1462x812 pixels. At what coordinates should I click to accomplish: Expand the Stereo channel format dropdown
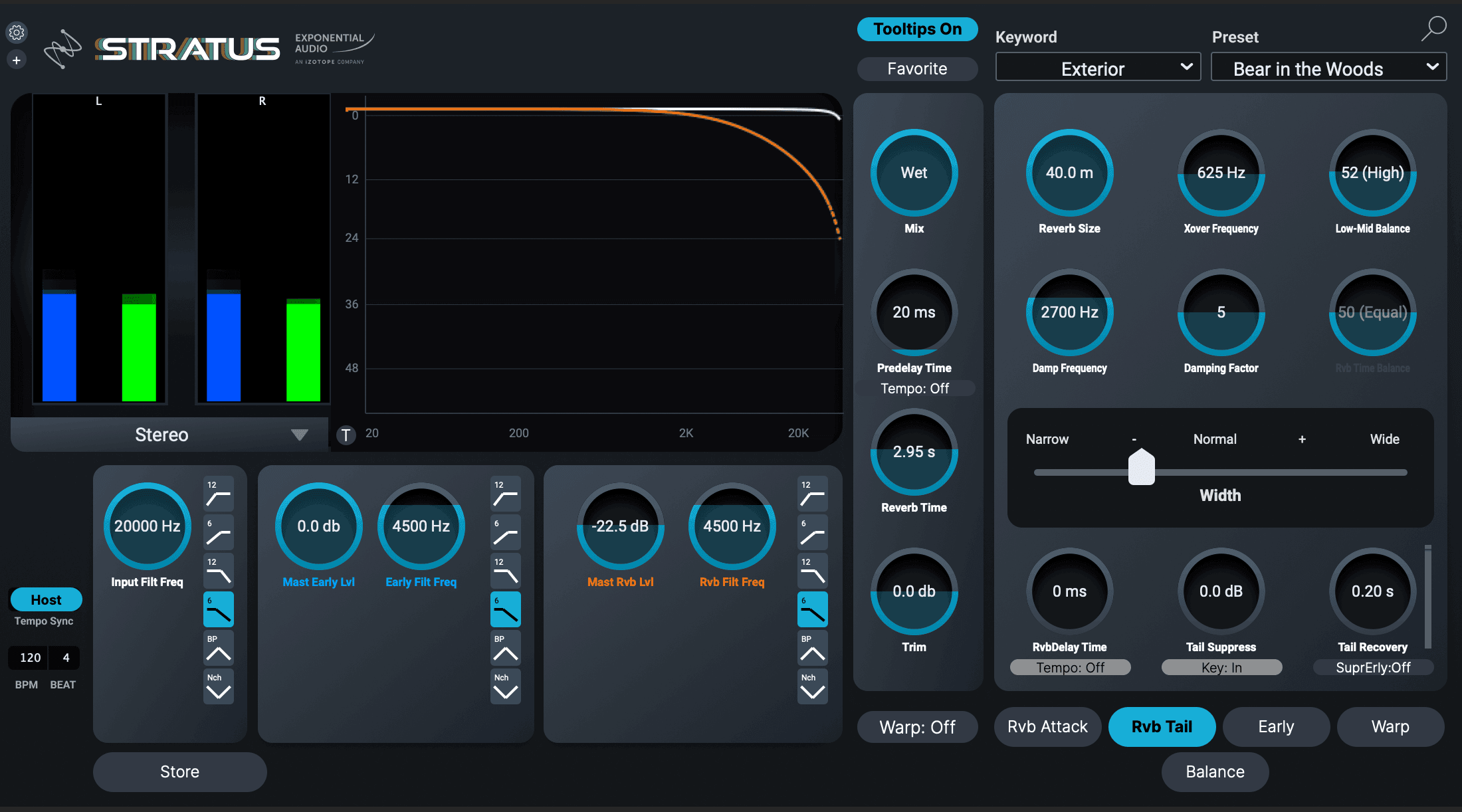click(169, 435)
